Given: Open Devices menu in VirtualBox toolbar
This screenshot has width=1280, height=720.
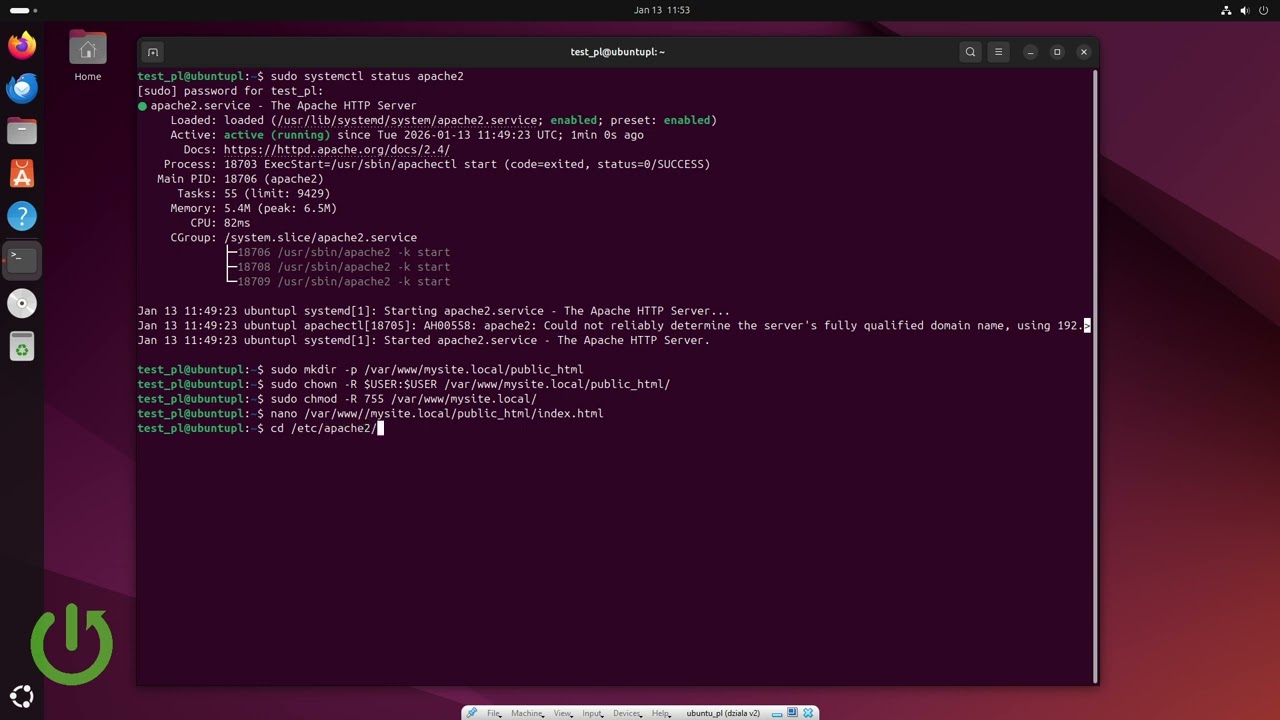Looking at the screenshot, I should [x=627, y=713].
